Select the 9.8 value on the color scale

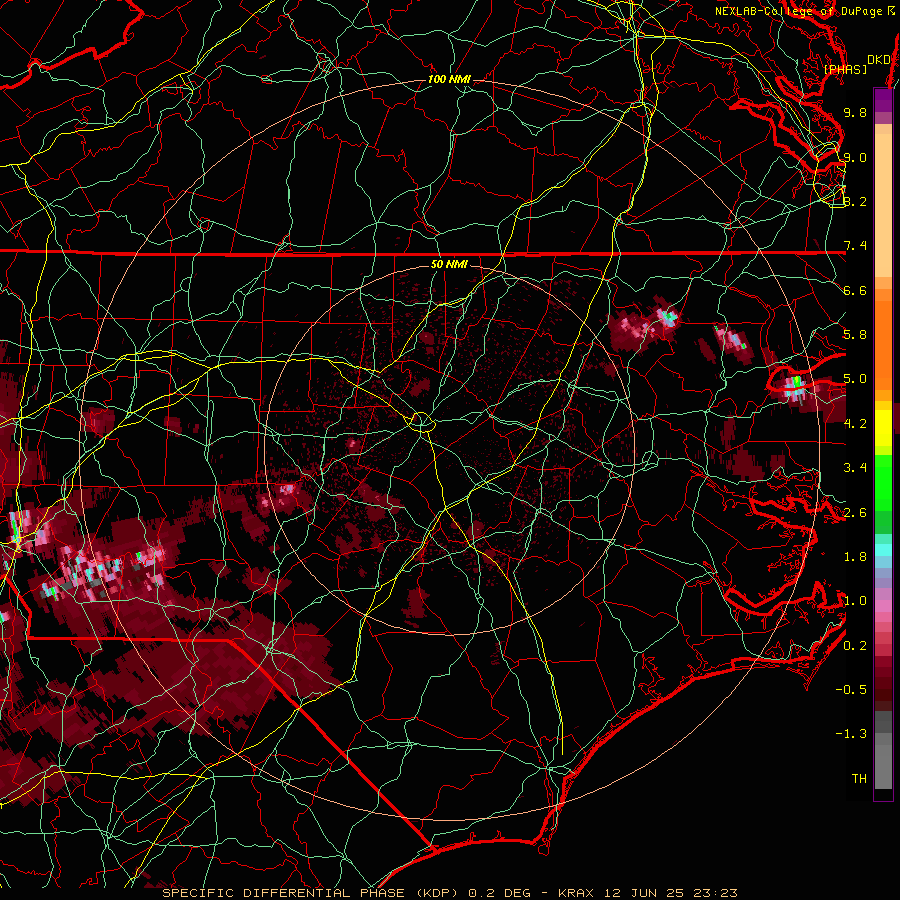(x=855, y=112)
